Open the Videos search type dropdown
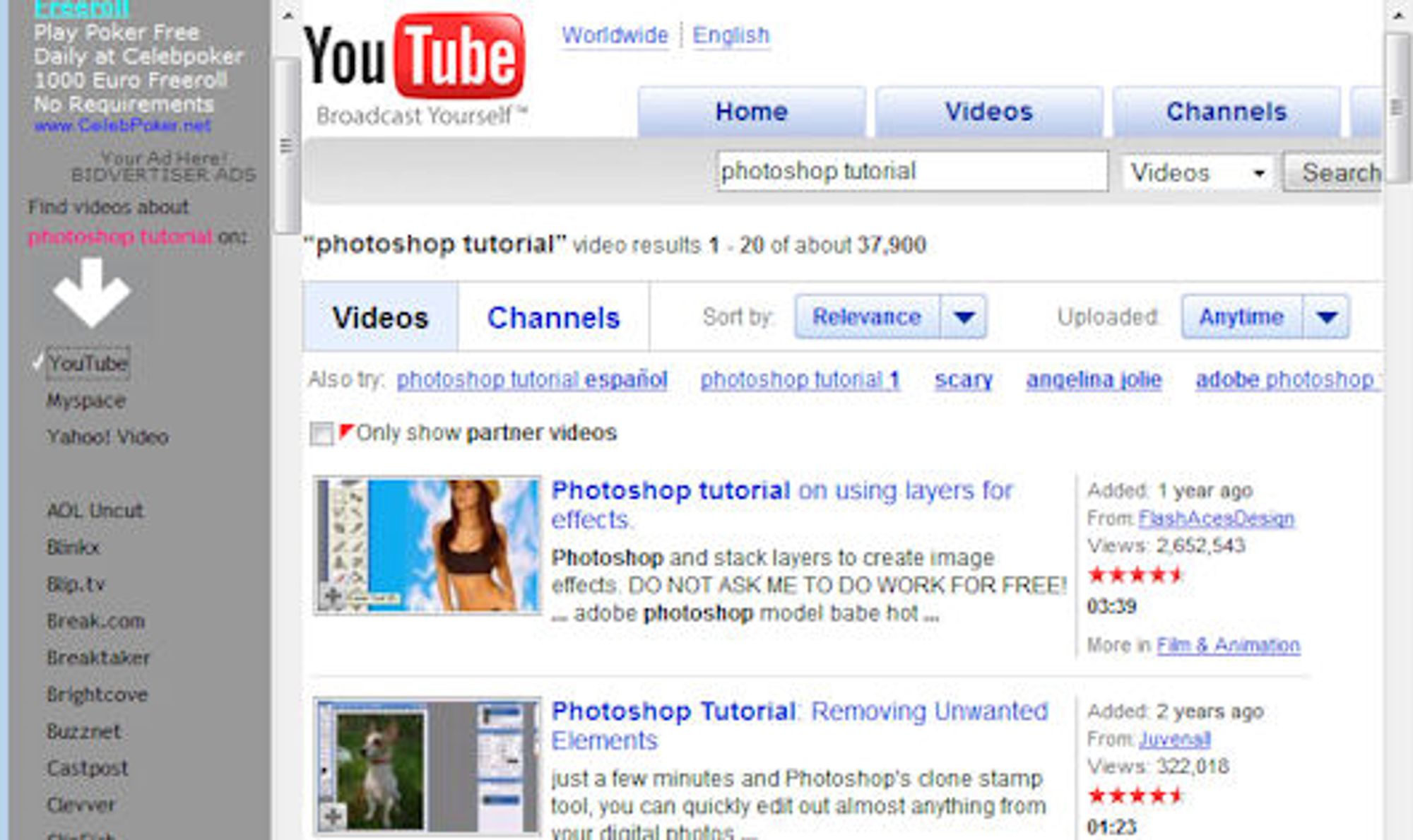Image resolution: width=1413 pixels, height=840 pixels. [x=1198, y=172]
